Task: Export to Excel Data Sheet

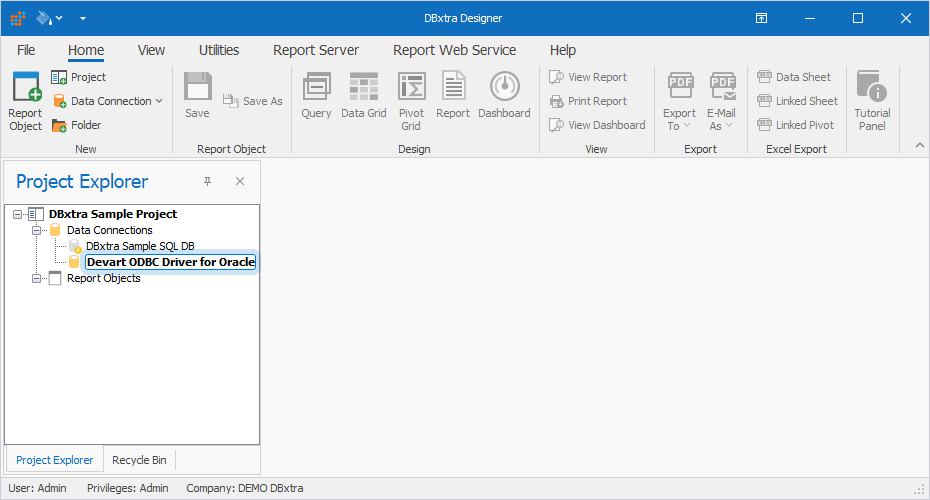Action: click(x=794, y=77)
